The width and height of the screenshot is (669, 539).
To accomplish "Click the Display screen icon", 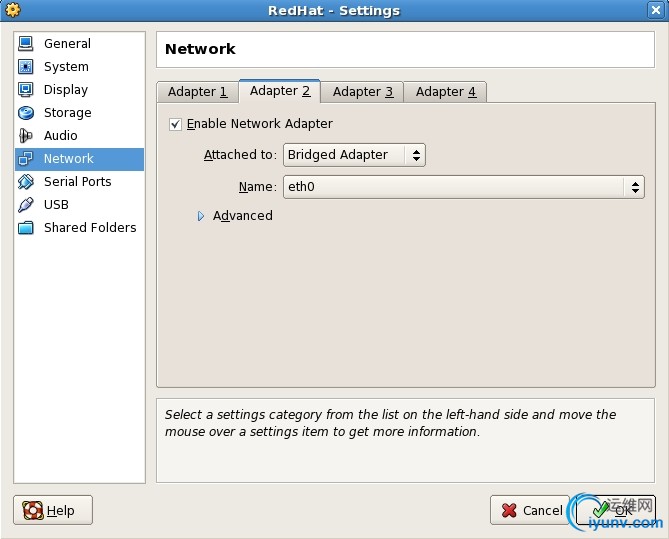I will tap(26, 90).
